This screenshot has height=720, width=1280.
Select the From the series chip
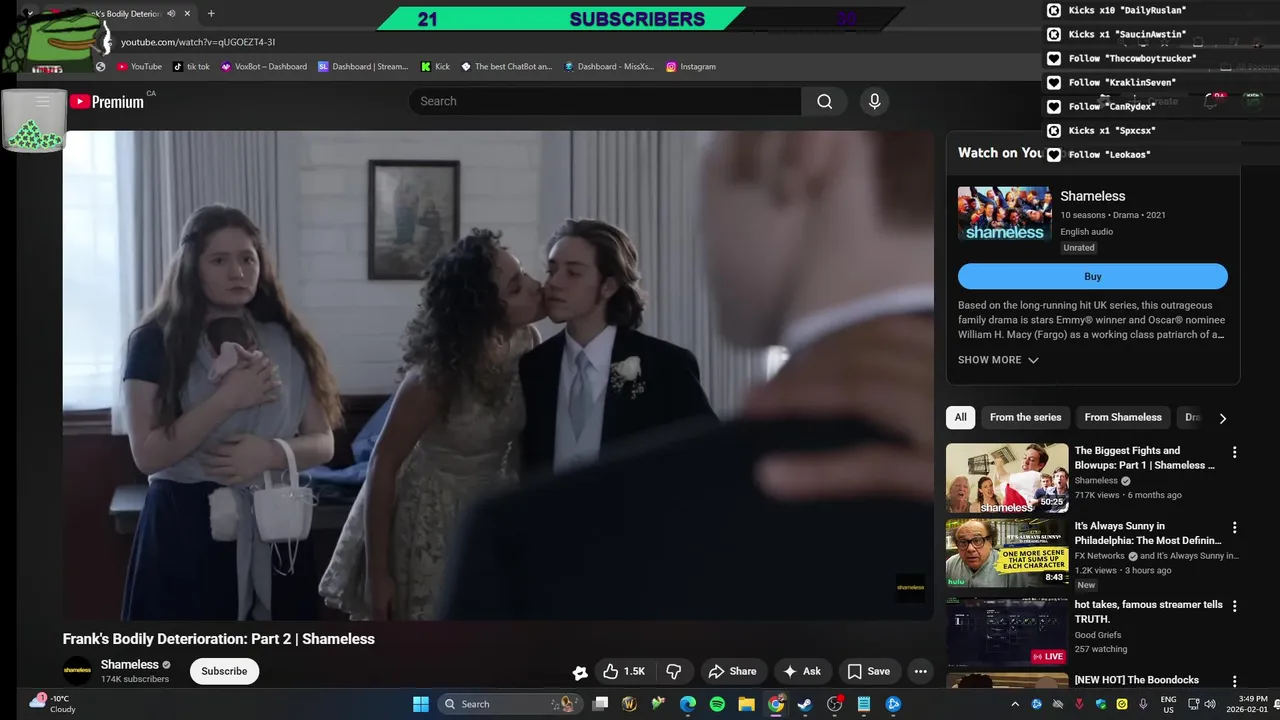point(1025,417)
